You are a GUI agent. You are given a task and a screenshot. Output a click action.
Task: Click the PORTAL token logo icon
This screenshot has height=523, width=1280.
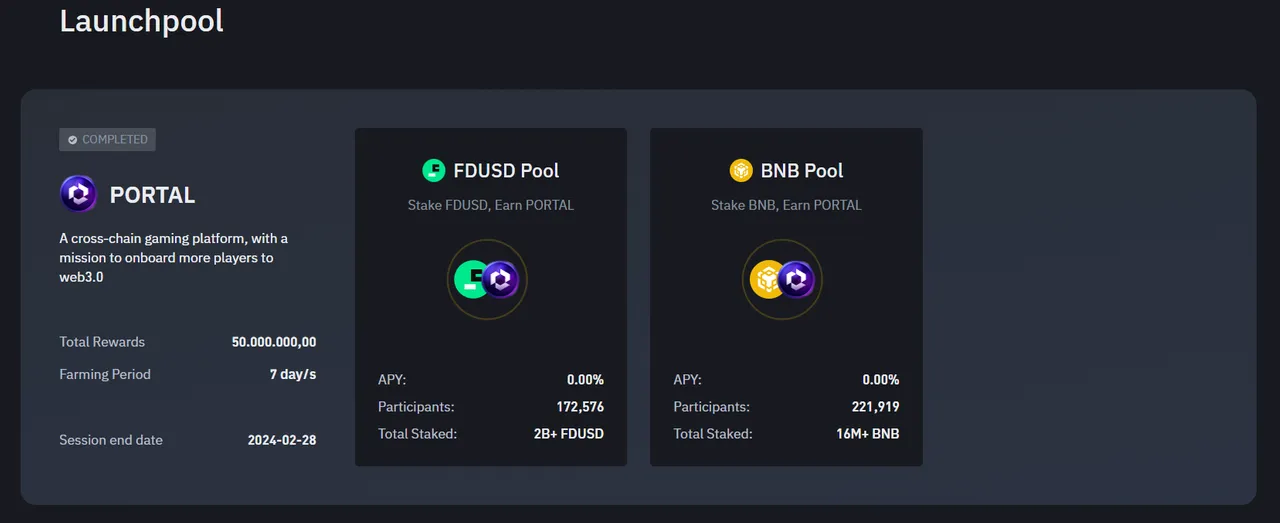coord(78,194)
